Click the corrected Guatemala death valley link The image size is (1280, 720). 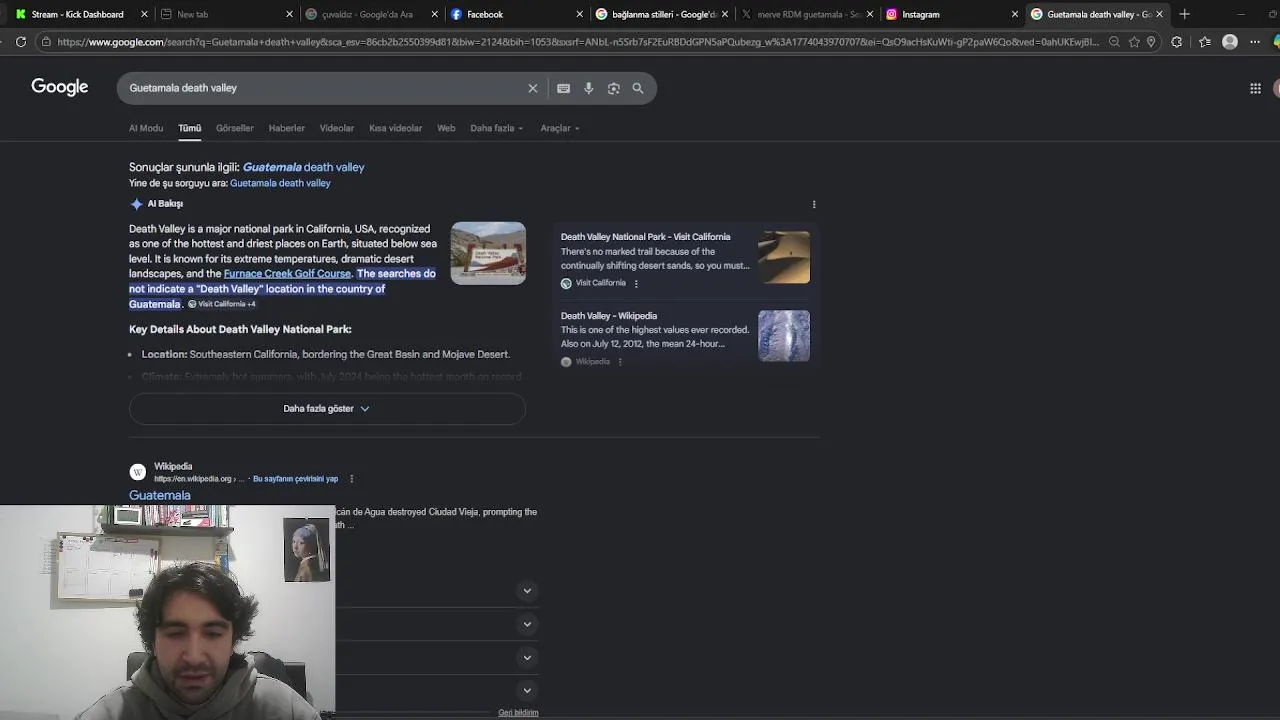point(304,167)
